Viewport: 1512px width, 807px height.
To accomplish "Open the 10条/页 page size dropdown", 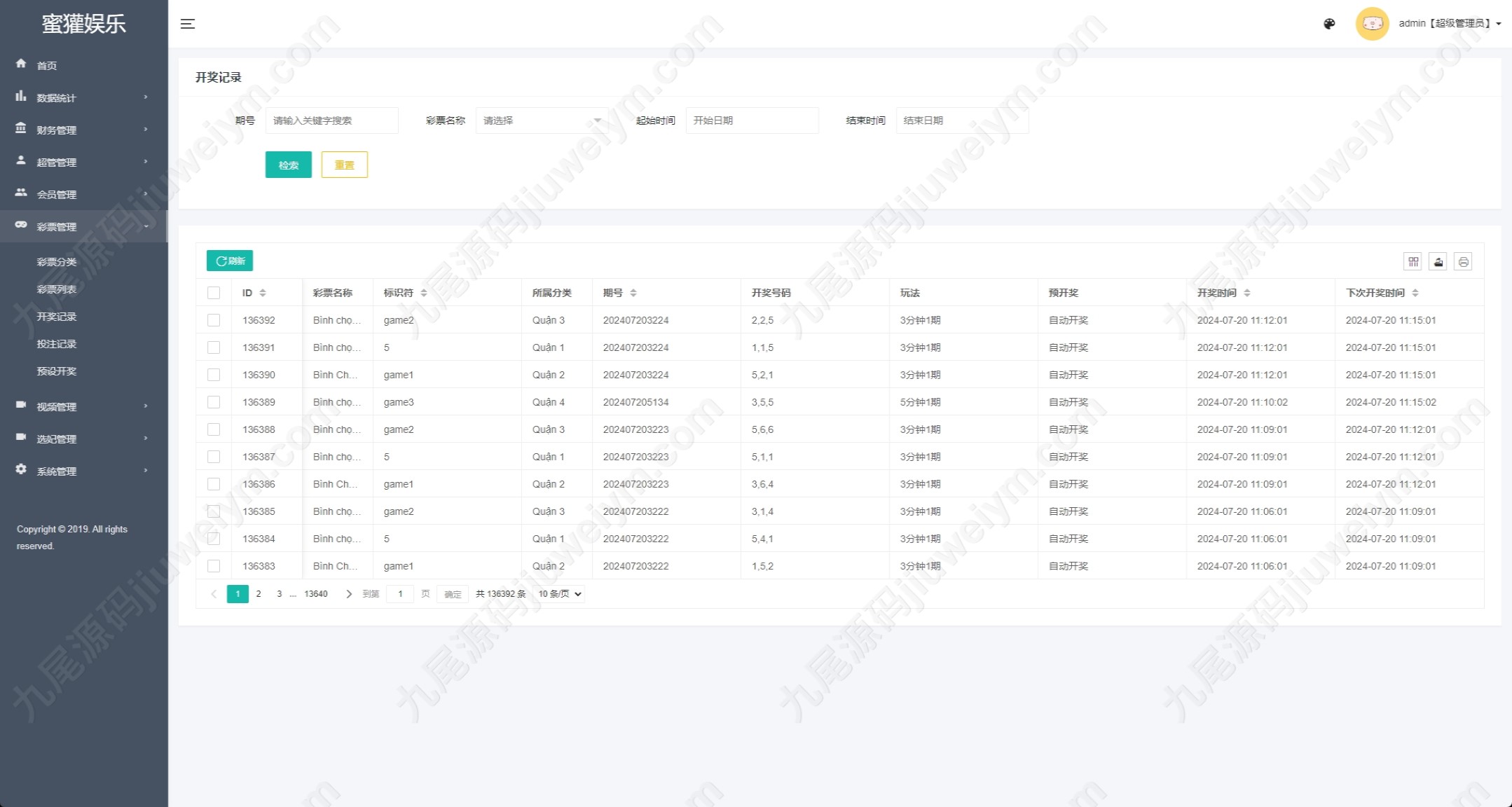I will 560,594.
